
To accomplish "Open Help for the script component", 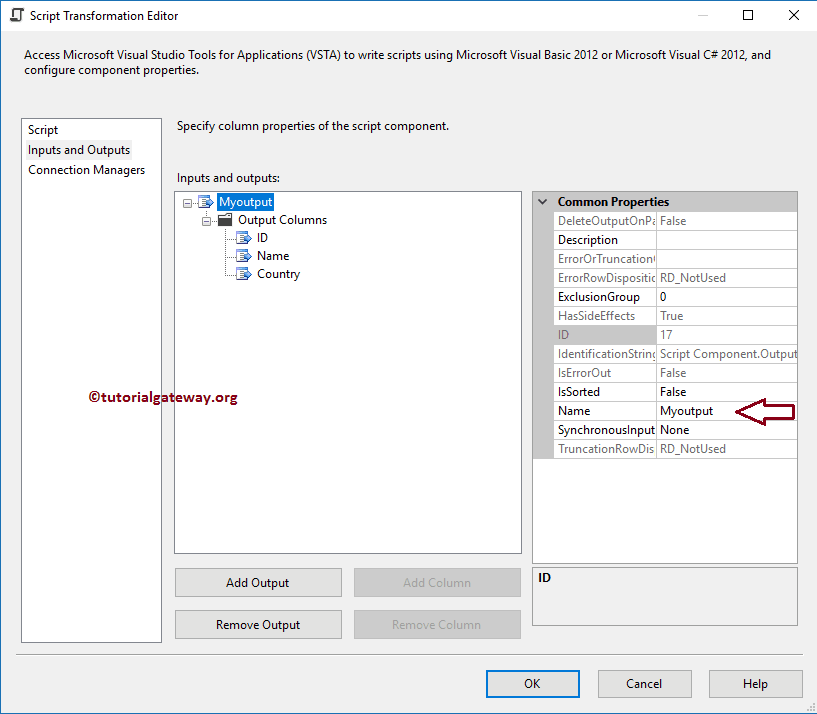I will pos(755,683).
